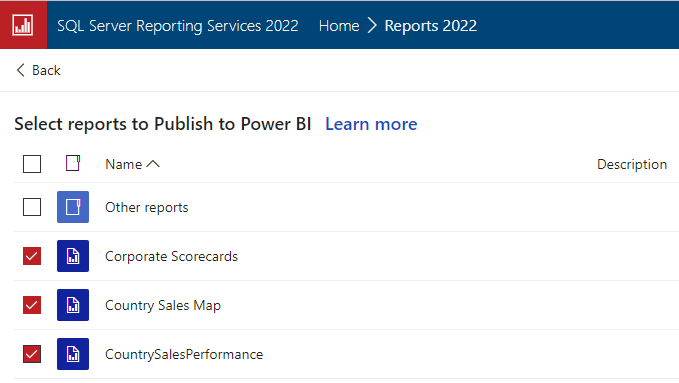Click the Corporate Scorecards report icon
Image resolution: width=679 pixels, height=383 pixels.
click(73, 256)
